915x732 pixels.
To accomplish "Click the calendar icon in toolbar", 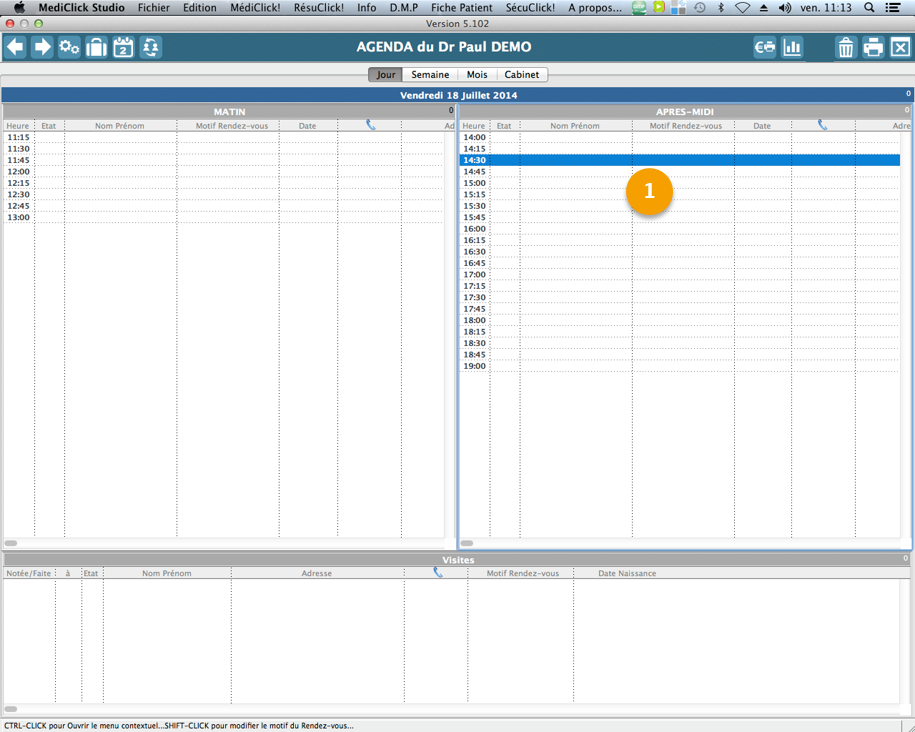I will click(123, 47).
